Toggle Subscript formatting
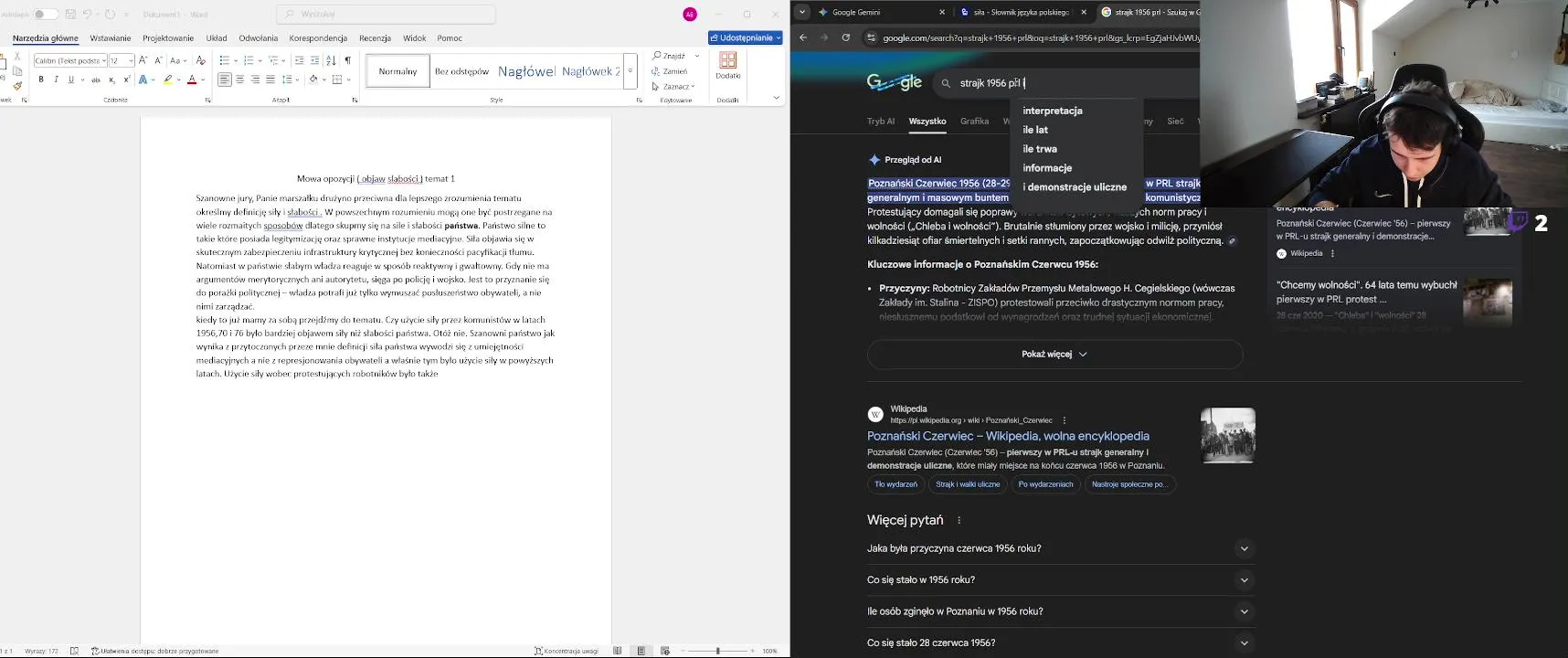This screenshot has width=1568, height=658. click(x=111, y=80)
